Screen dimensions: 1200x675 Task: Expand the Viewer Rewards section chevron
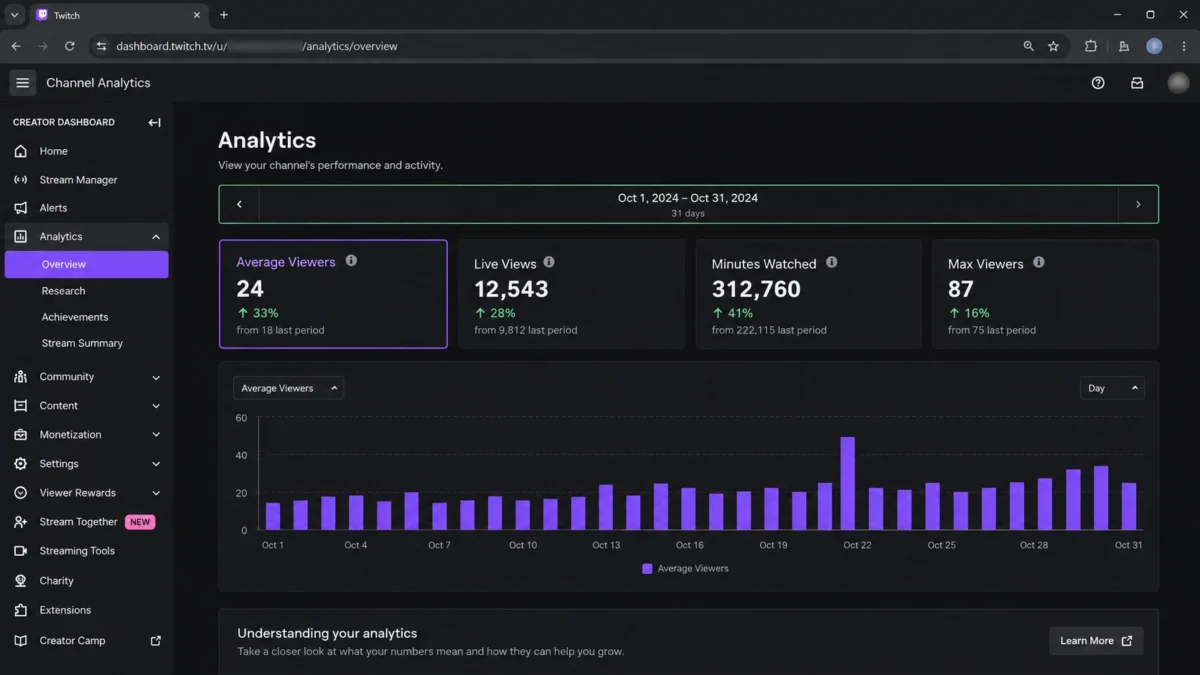pos(156,493)
